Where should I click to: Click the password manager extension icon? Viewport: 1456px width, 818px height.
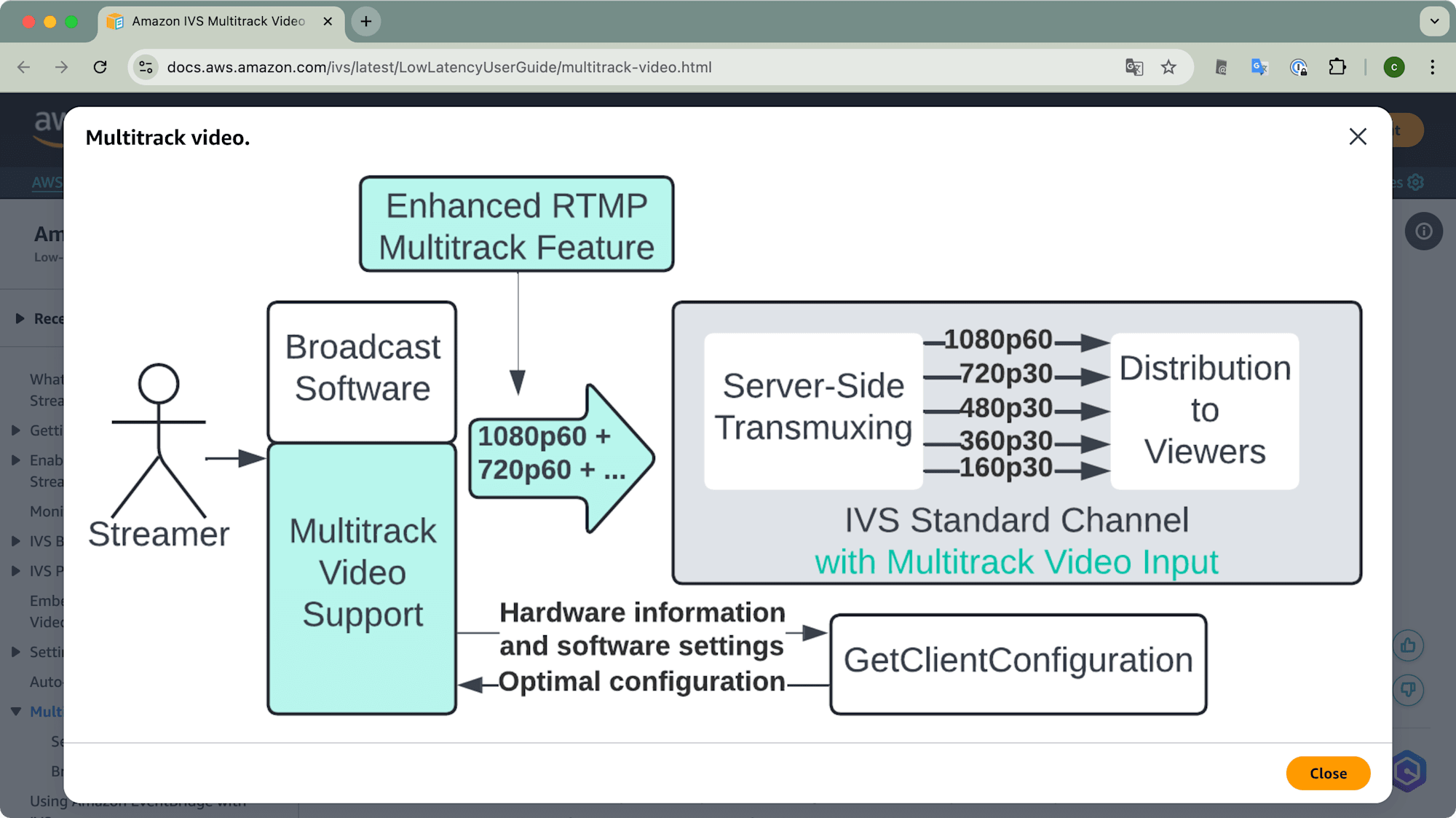point(1299,67)
